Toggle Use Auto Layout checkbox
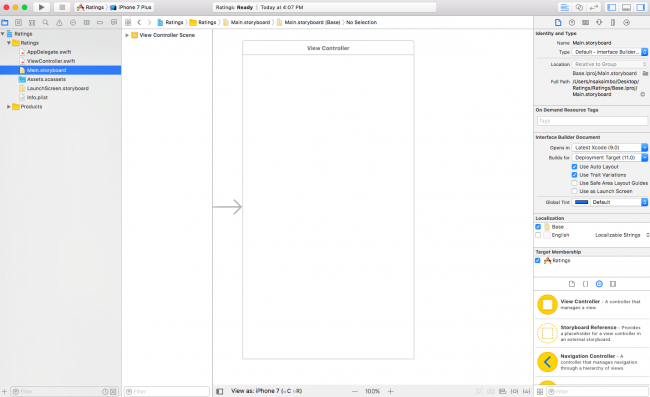The height and width of the screenshot is (397, 650). (x=574, y=167)
